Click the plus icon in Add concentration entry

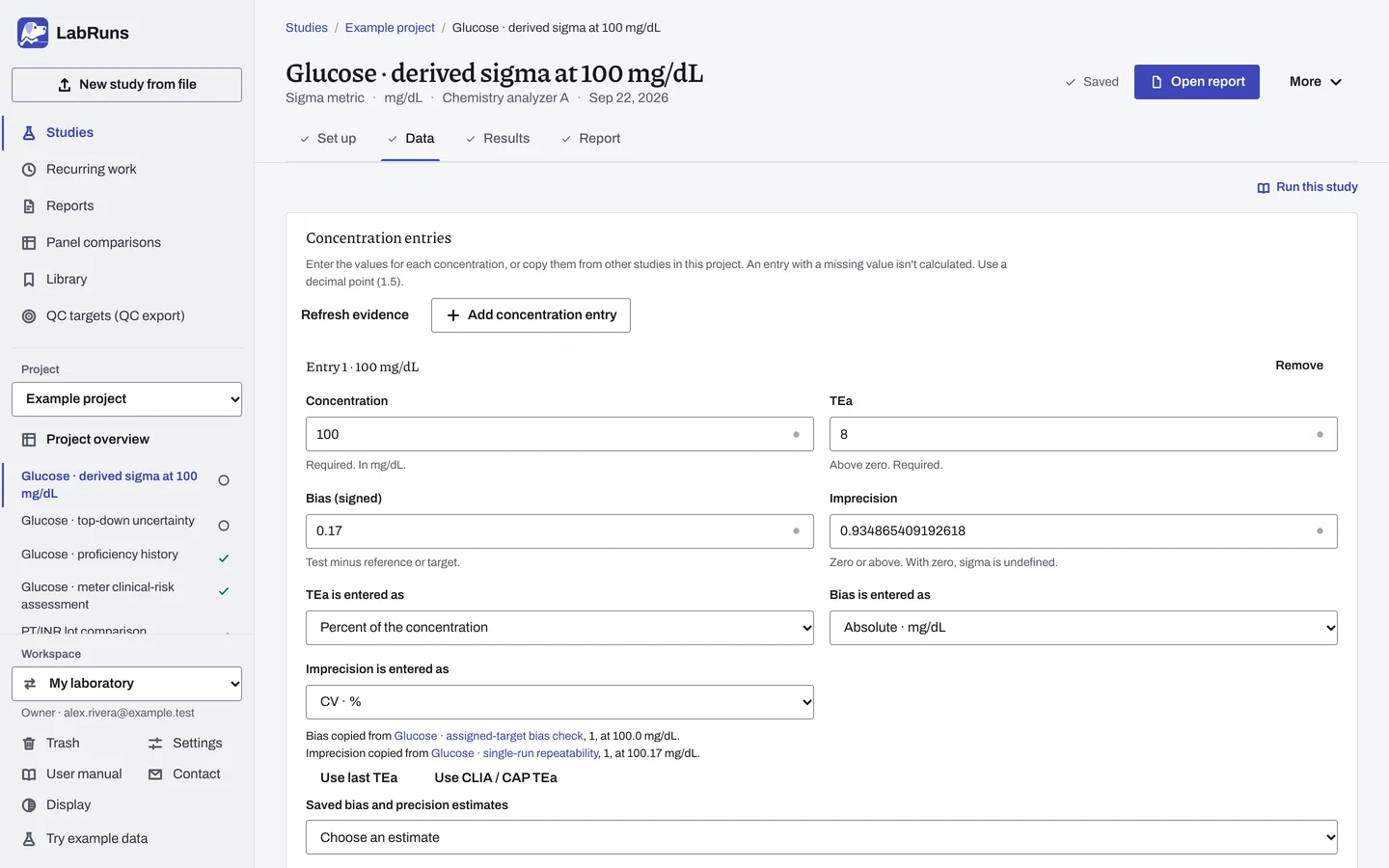click(x=453, y=315)
